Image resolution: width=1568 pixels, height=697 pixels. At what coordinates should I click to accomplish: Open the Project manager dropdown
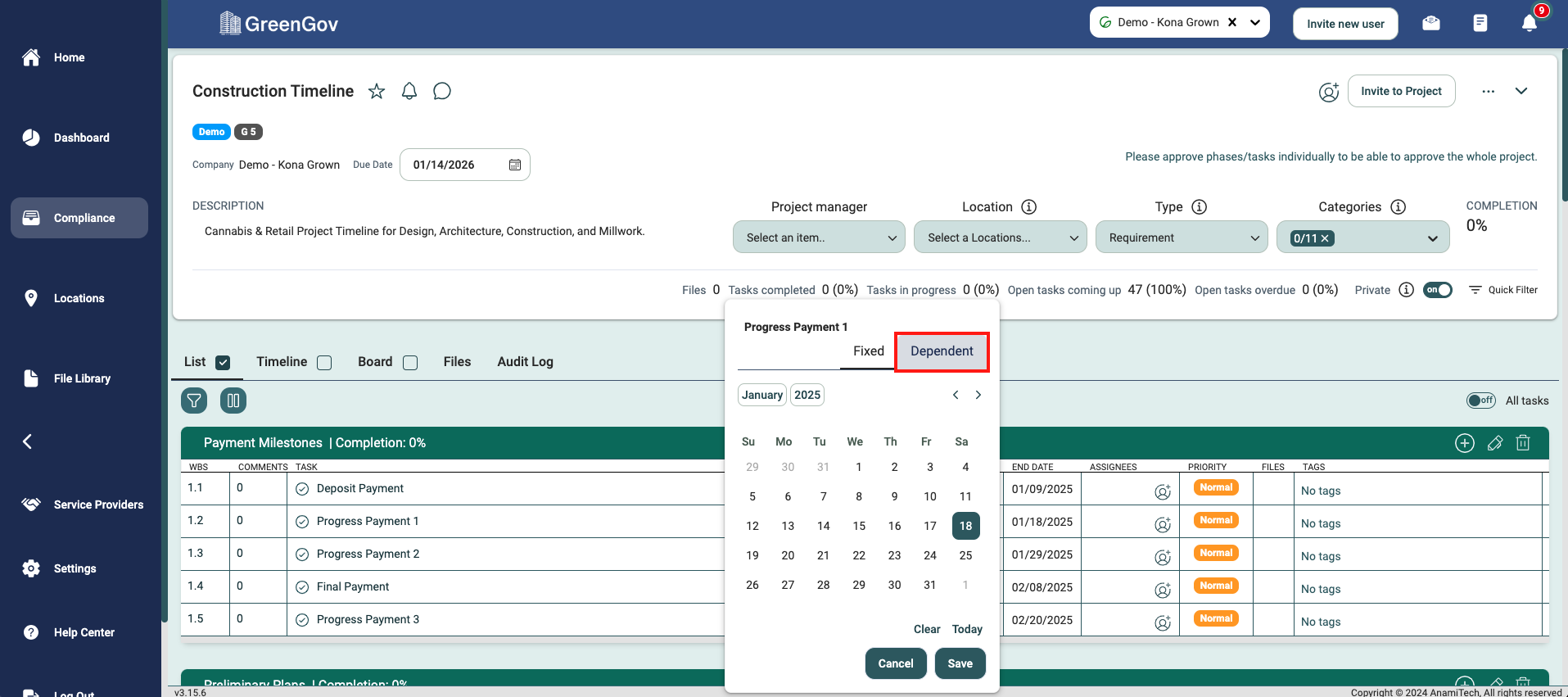819,238
